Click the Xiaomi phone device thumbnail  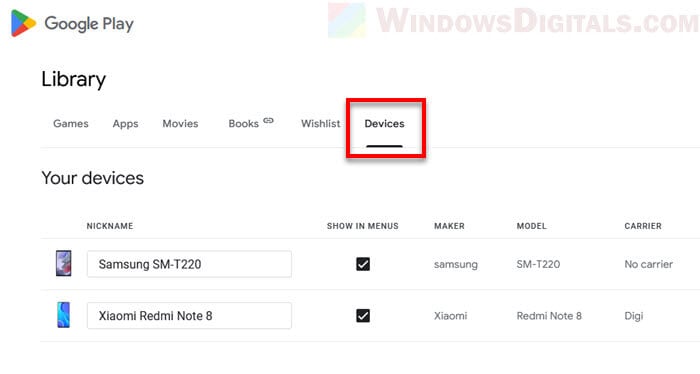[x=63, y=315]
